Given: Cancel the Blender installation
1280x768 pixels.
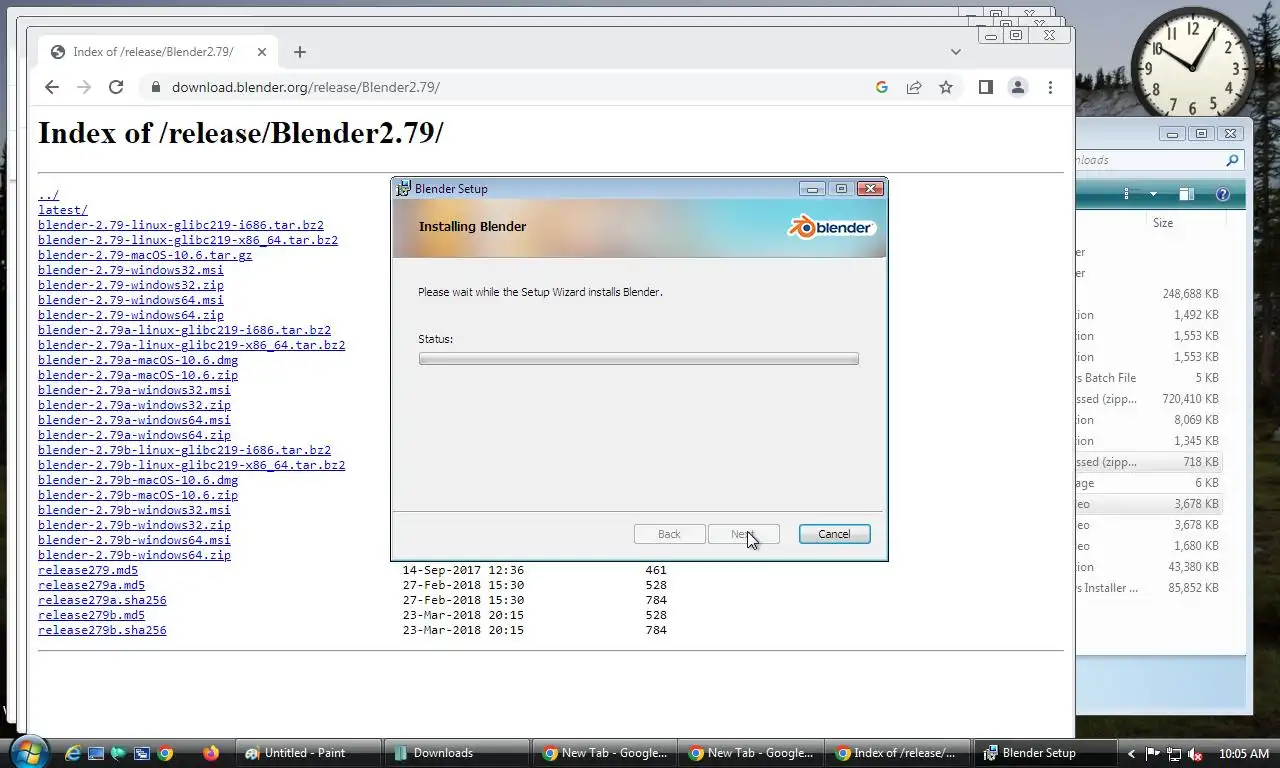Looking at the screenshot, I should click(834, 534).
